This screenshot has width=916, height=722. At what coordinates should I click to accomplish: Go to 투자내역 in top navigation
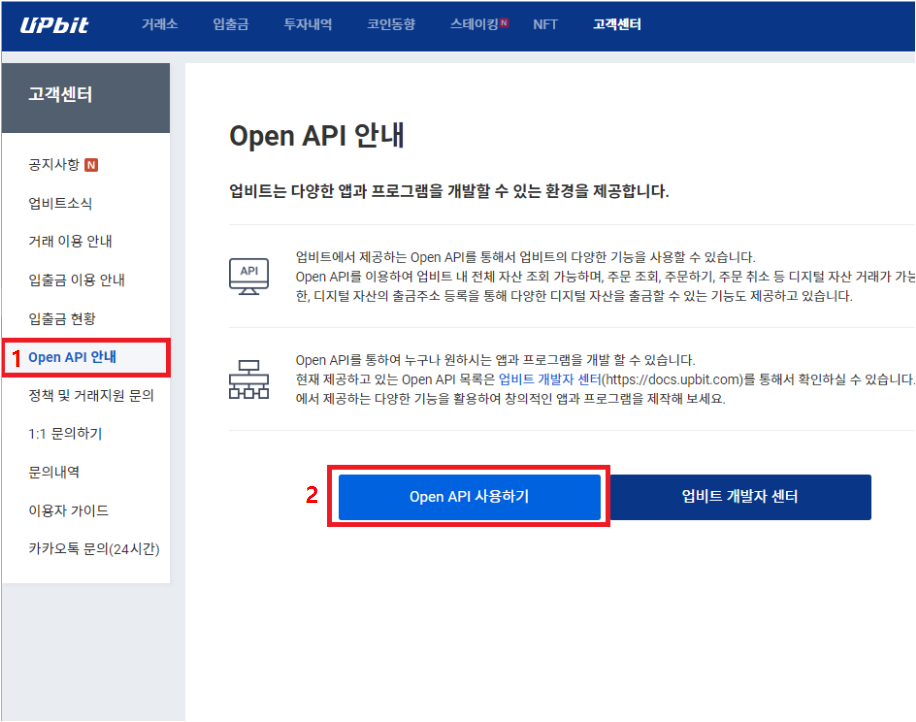(x=308, y=25)
